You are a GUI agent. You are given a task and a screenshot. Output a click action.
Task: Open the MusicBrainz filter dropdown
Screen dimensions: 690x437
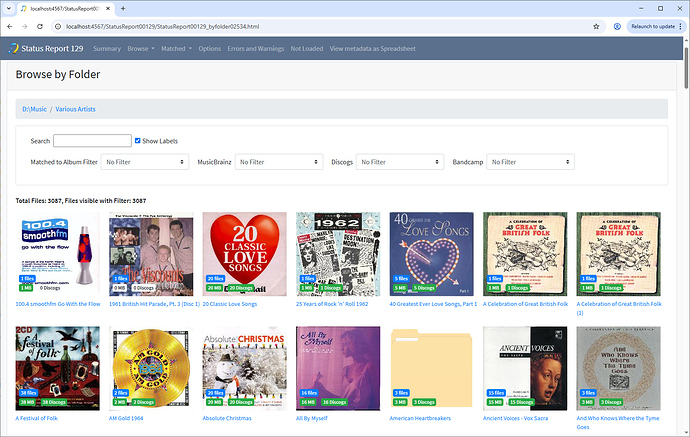click(x=279, y=162)
